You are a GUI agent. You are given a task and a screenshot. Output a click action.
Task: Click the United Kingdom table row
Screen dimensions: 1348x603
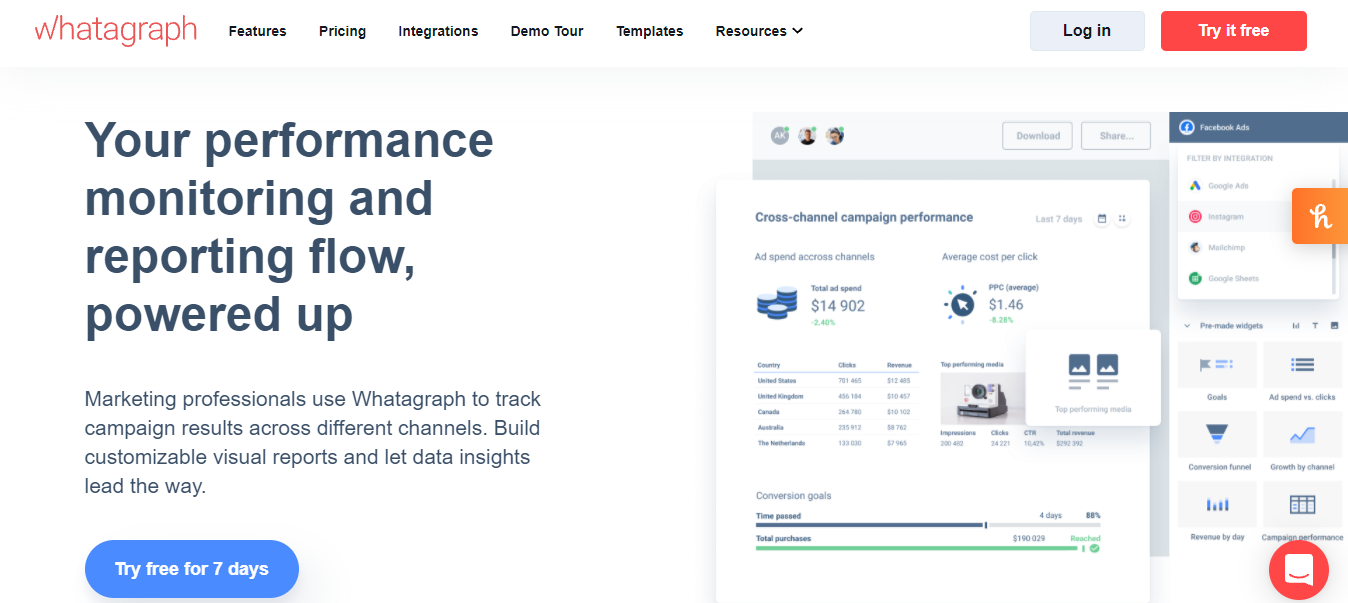[835, 396]
